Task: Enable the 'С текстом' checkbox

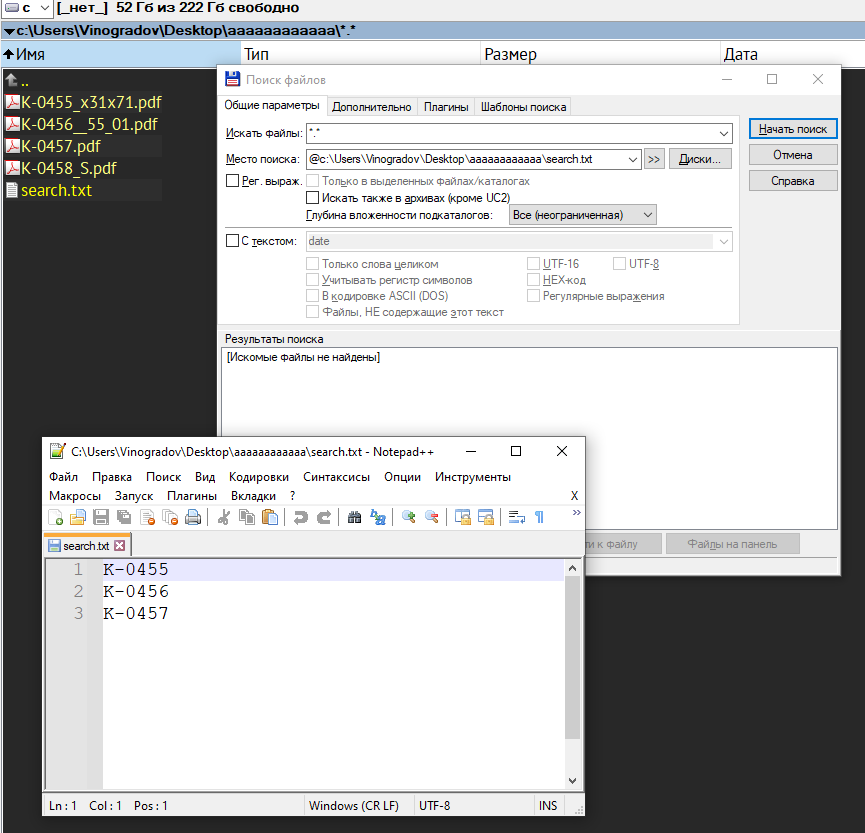Action: (233, 241)
